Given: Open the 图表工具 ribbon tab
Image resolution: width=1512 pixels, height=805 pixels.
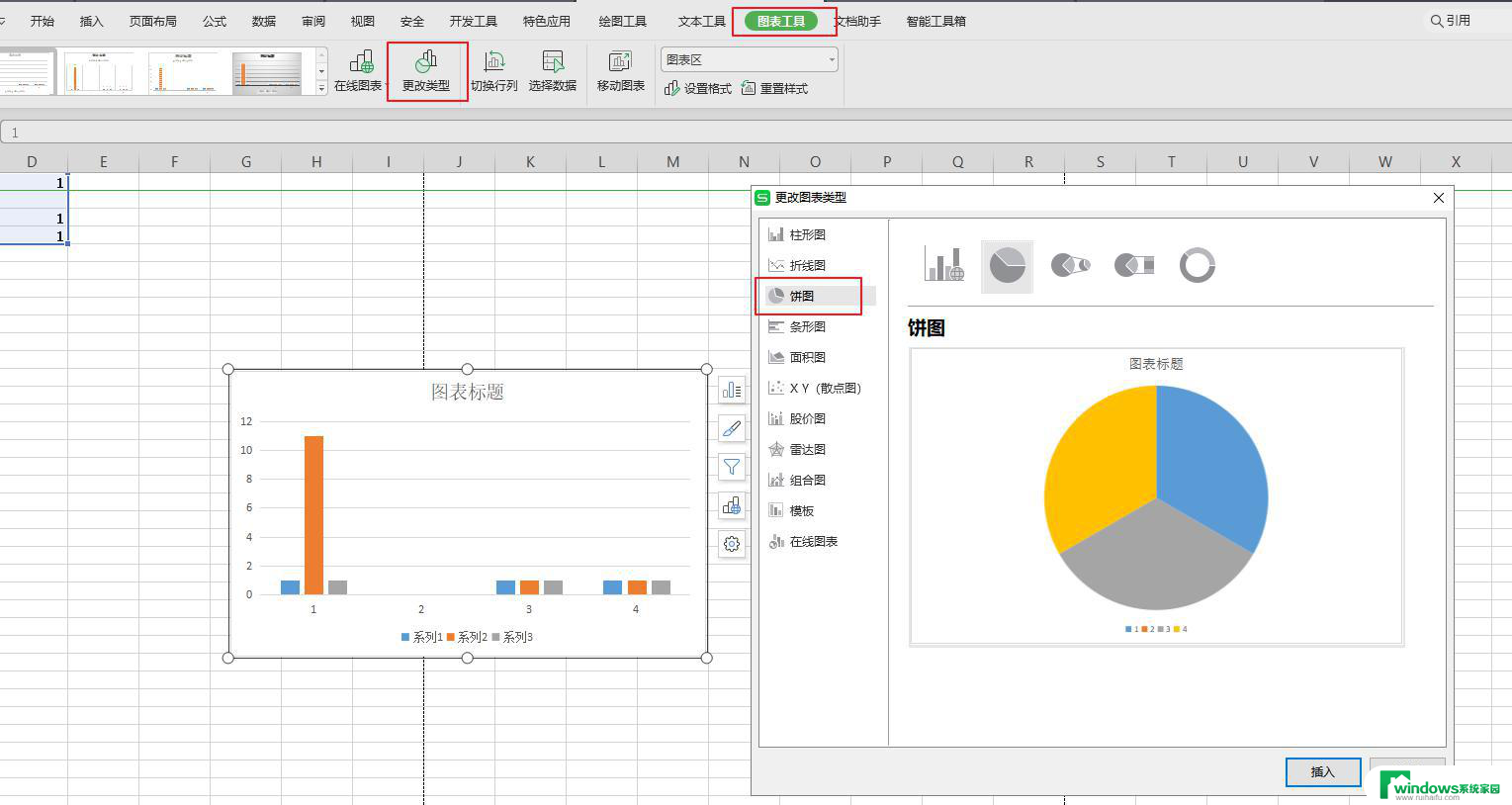Looking at the screenshot, I should (781, 21).
